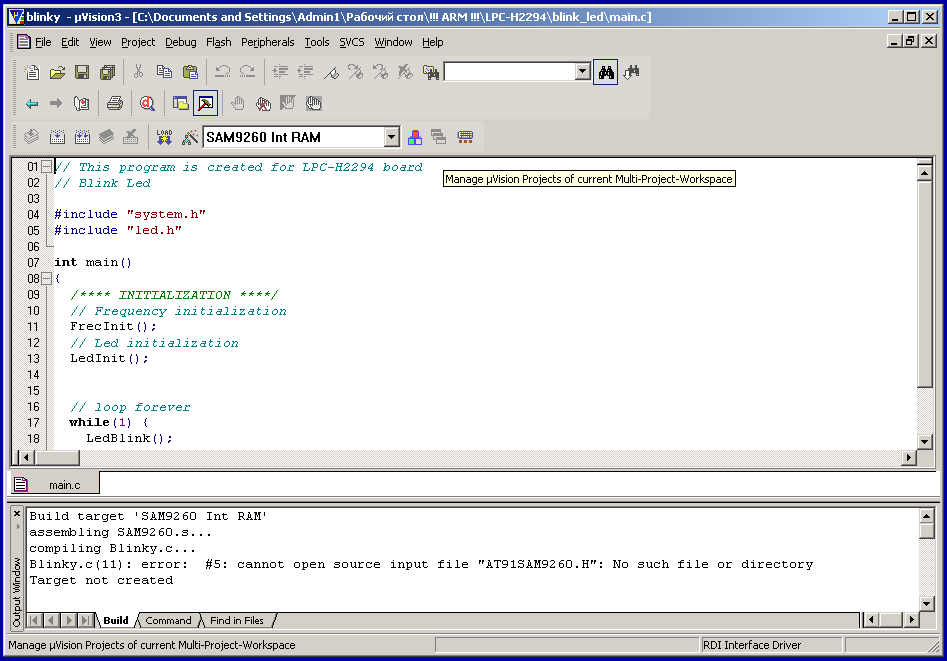Click the Open file toolbar icon
947x661 pixels.
[57, 72]
